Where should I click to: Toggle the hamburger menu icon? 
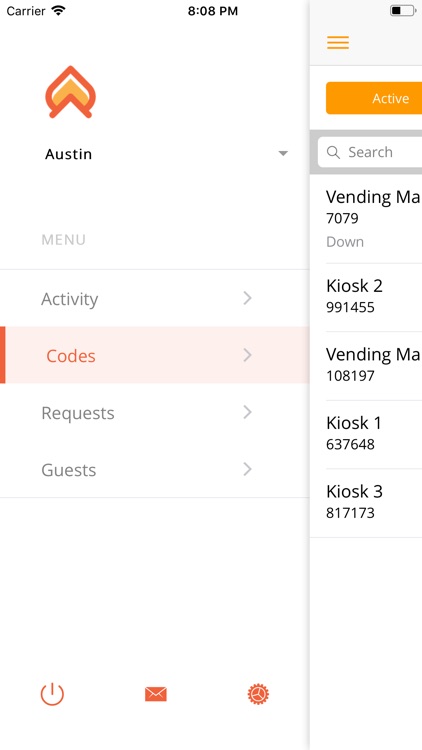[338, 43]
